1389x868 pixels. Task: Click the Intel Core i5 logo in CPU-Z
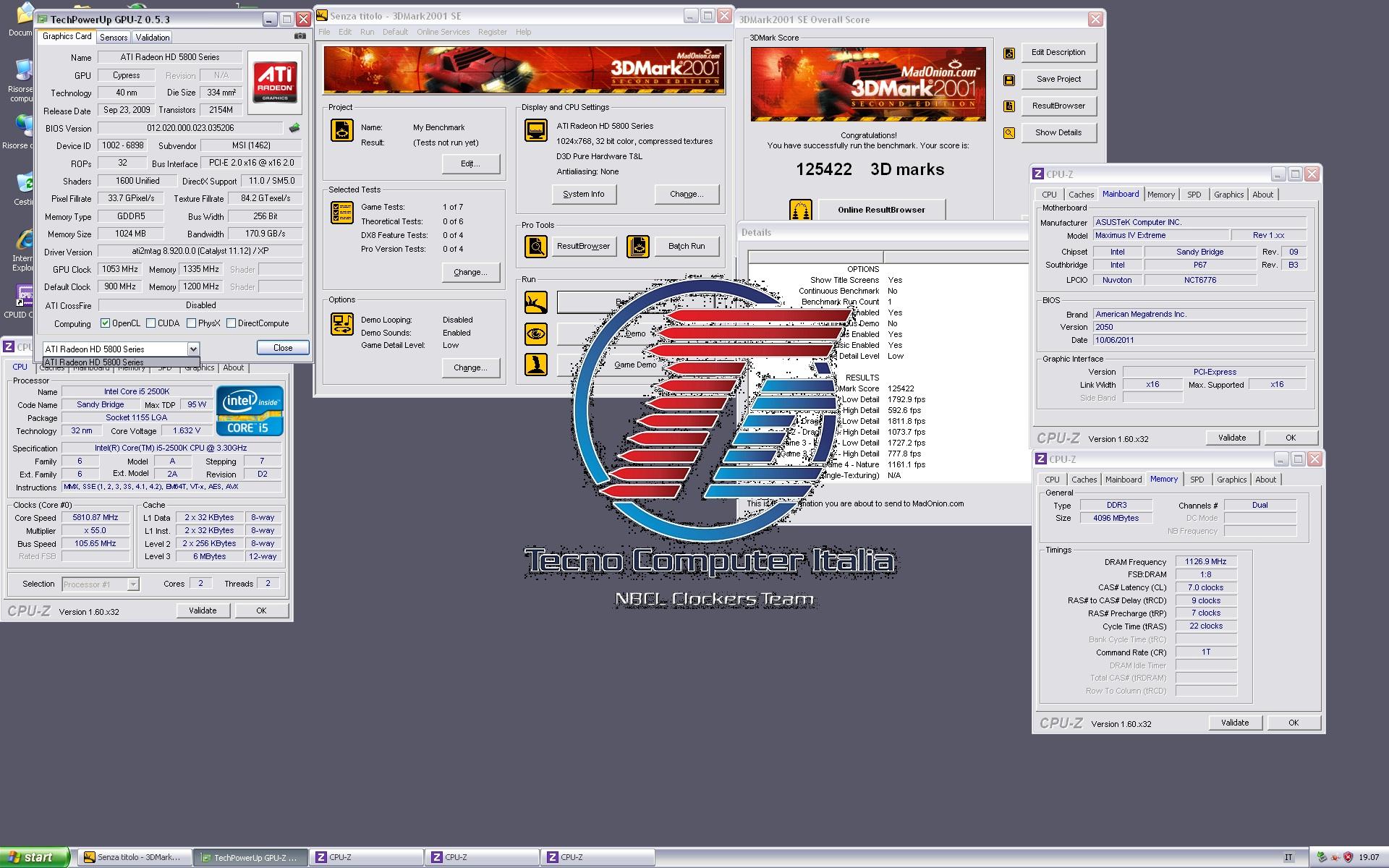point(250,411)
